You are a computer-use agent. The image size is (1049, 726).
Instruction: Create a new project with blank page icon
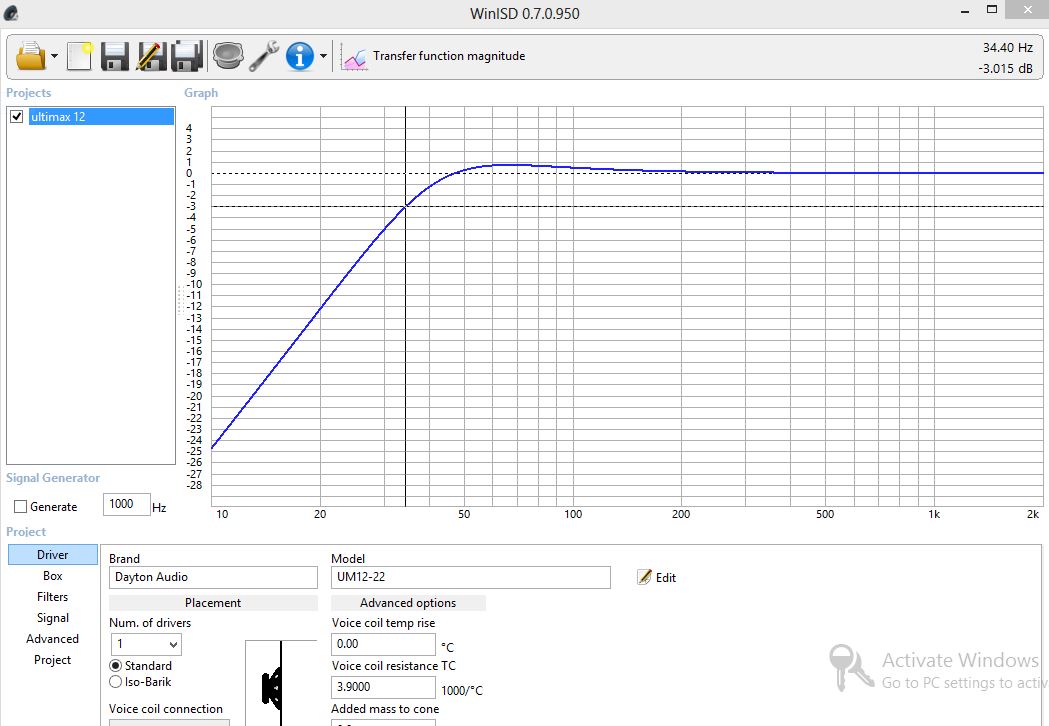click(x=80, y=56)
